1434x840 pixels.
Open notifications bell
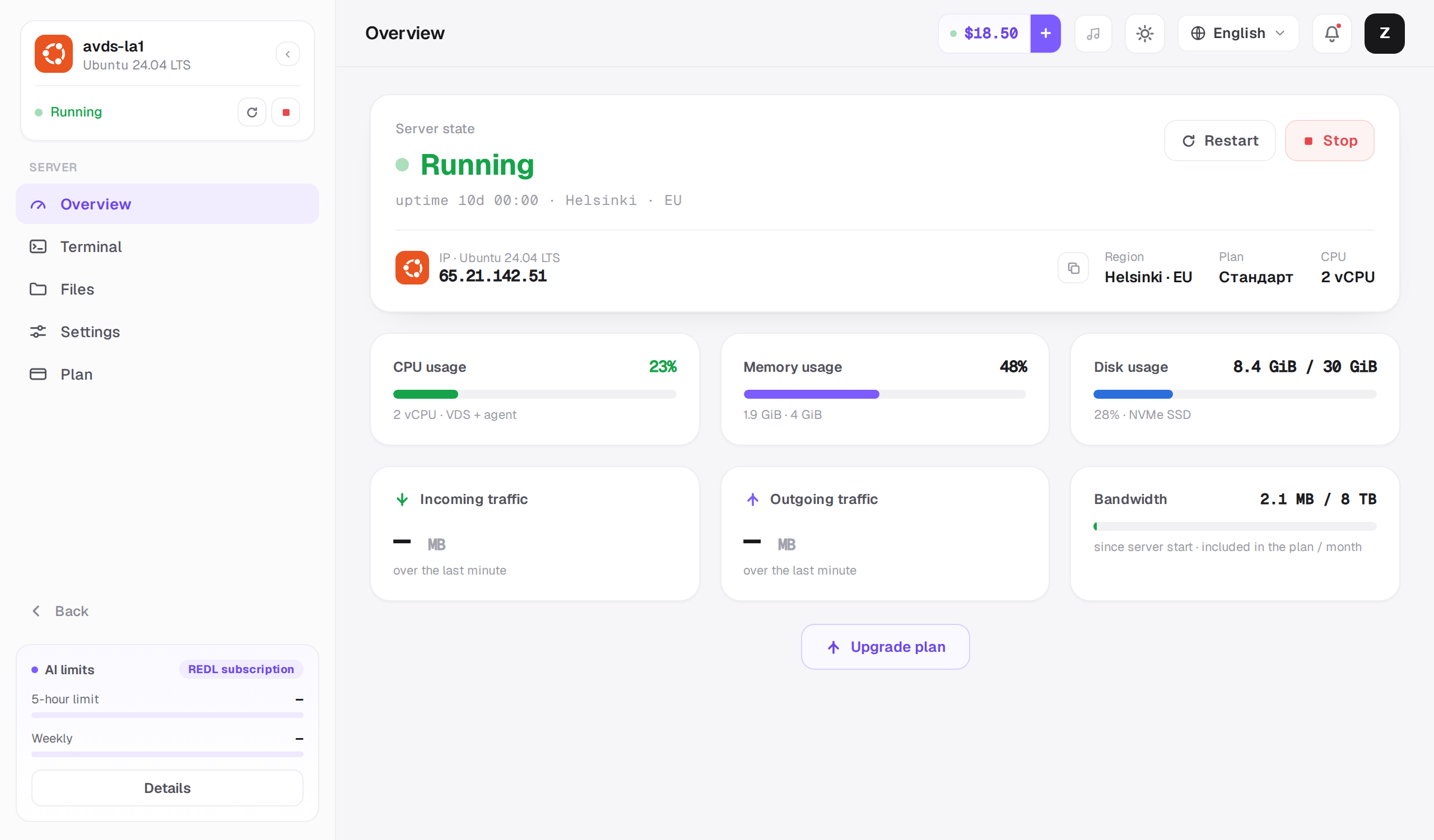[x=1332, y=34]
